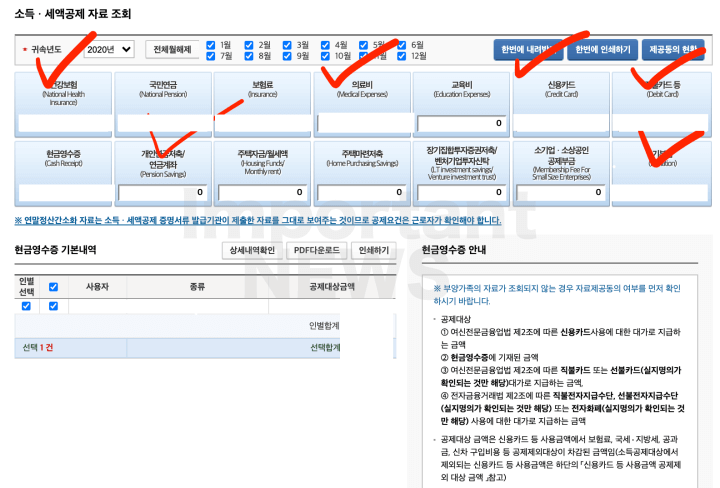Toggle the 9월 month checkbox
The image size is (720, 488).
pos(287,56)
